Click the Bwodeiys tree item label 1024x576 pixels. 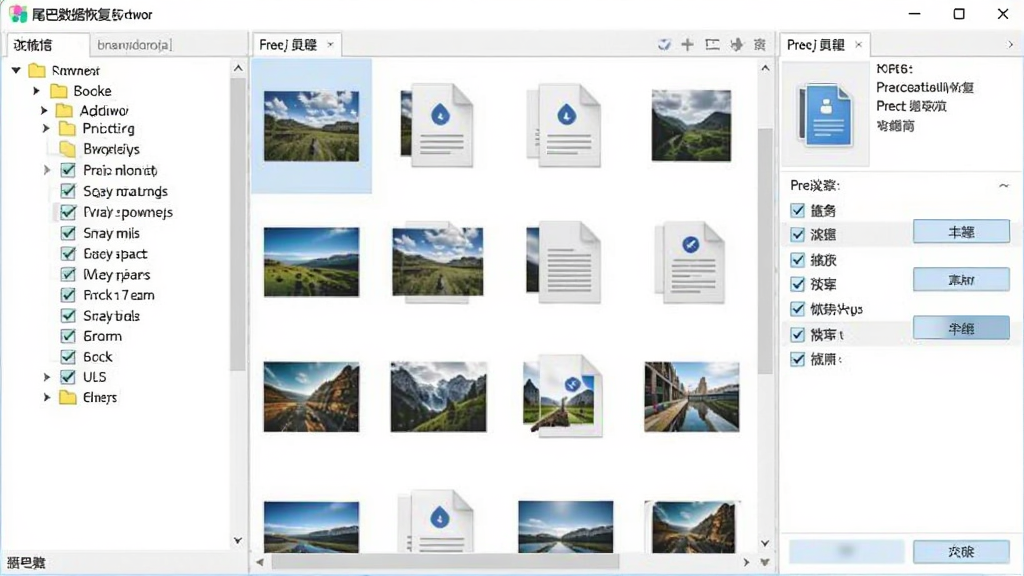click(111, 150)
